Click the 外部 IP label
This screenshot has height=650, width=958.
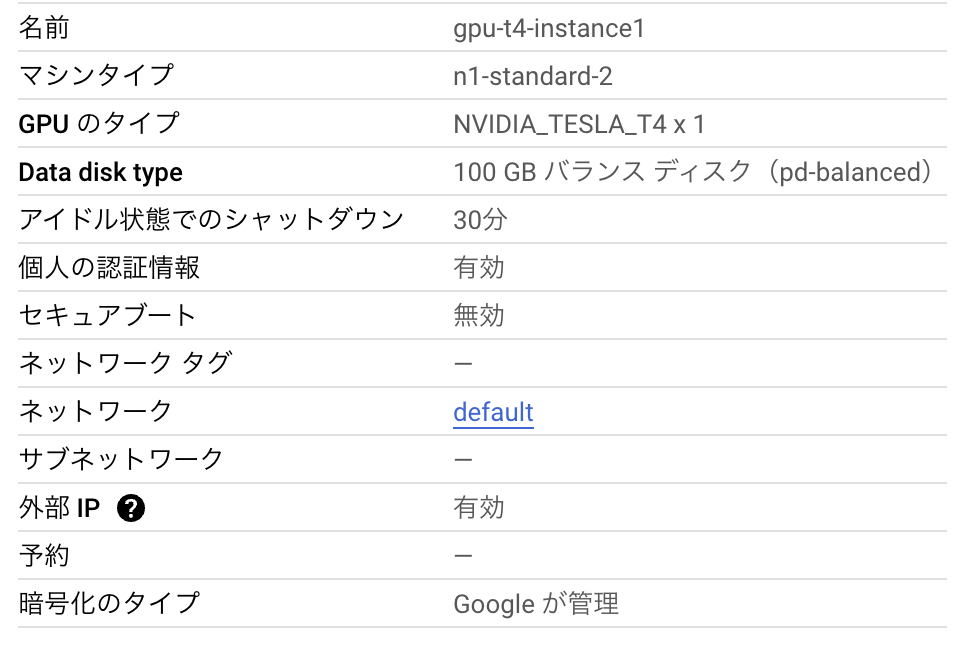click(x=57, y=508)
